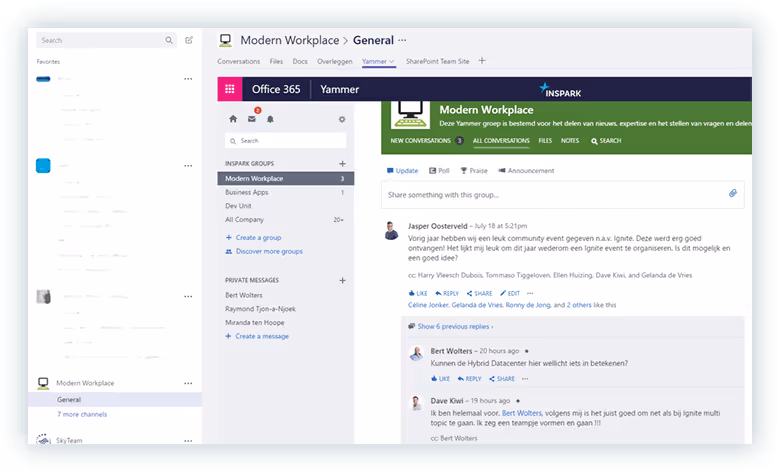
Task: Click the search magnifier icon in Teams sidebar
Action: [169, 40]
